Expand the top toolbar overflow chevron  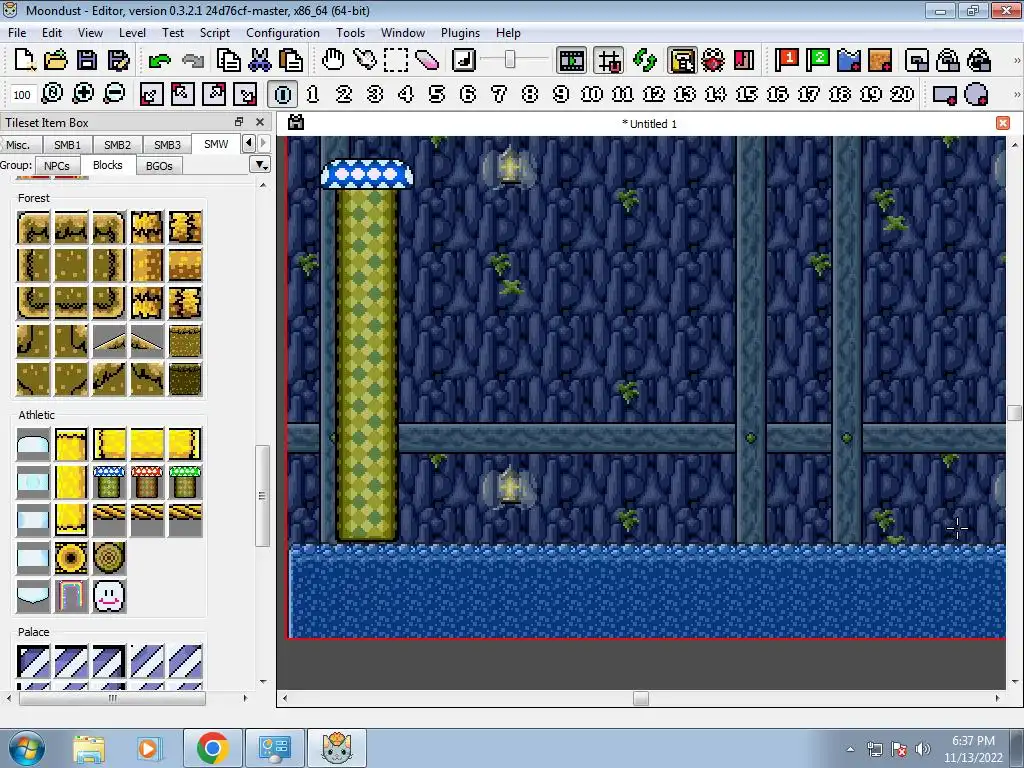pyautogui.click(x=1016, y=61)
